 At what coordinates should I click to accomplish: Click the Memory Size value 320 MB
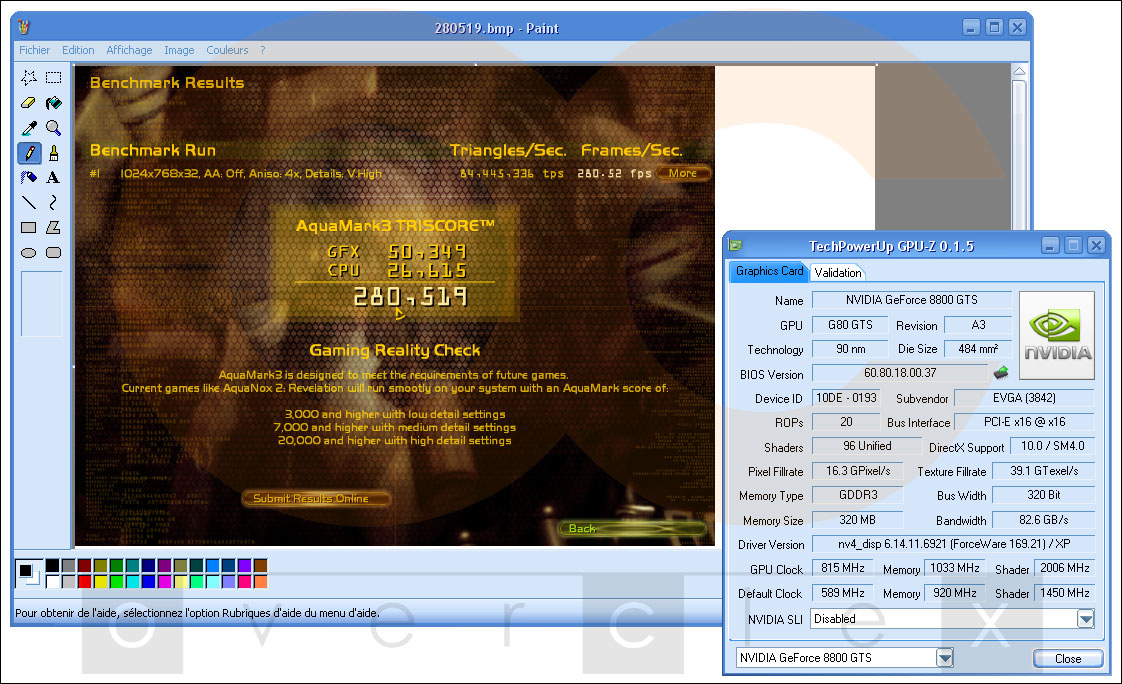coord(857,519)
